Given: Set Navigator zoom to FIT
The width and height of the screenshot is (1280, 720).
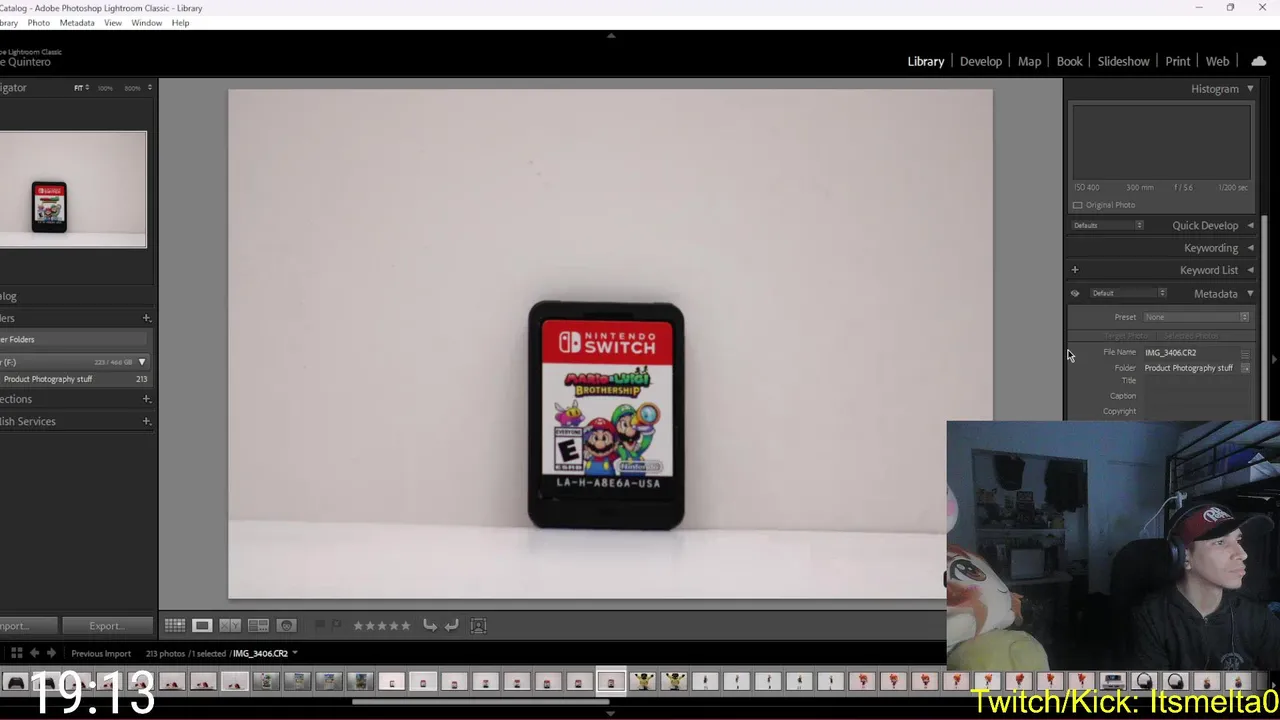Looking at the screenshot, I should pyautogui.click(x=80, y=88).
